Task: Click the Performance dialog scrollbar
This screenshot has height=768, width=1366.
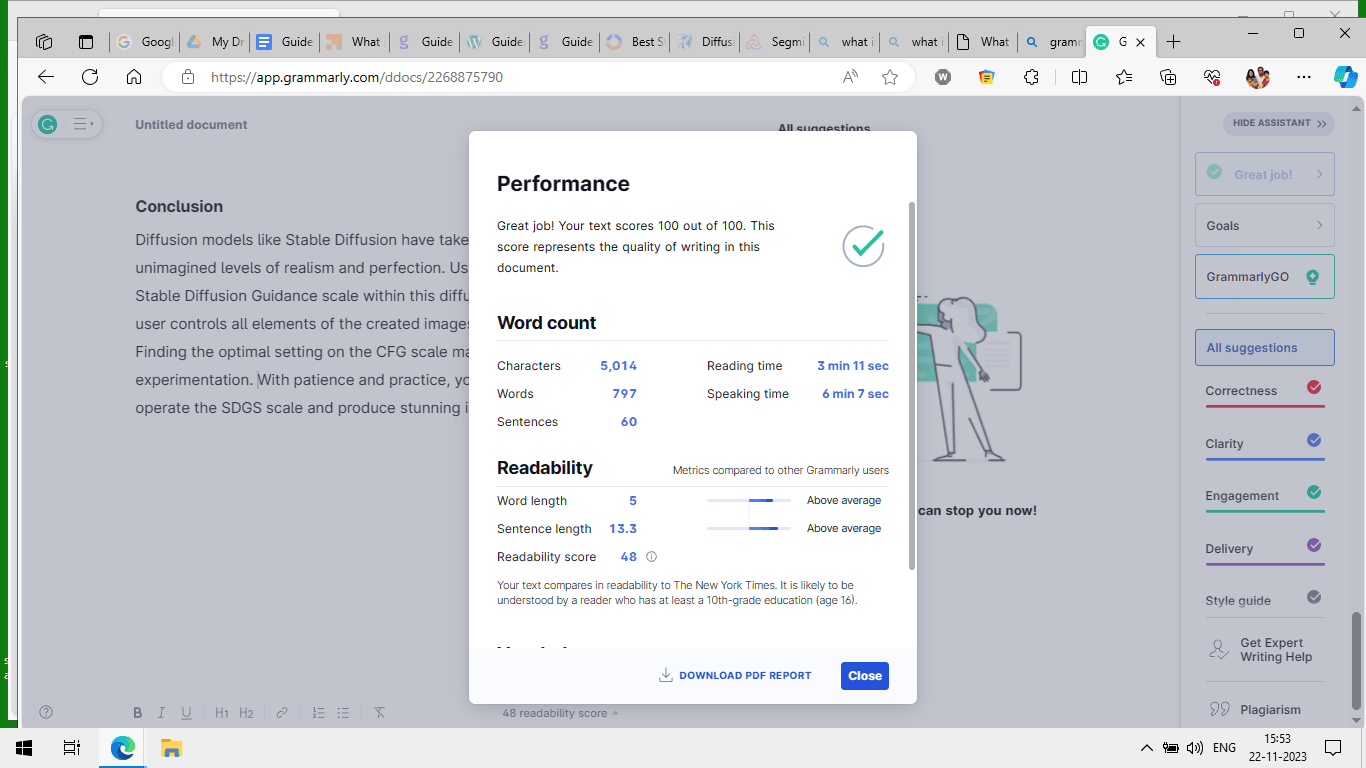Action: [x=911, y=386]
